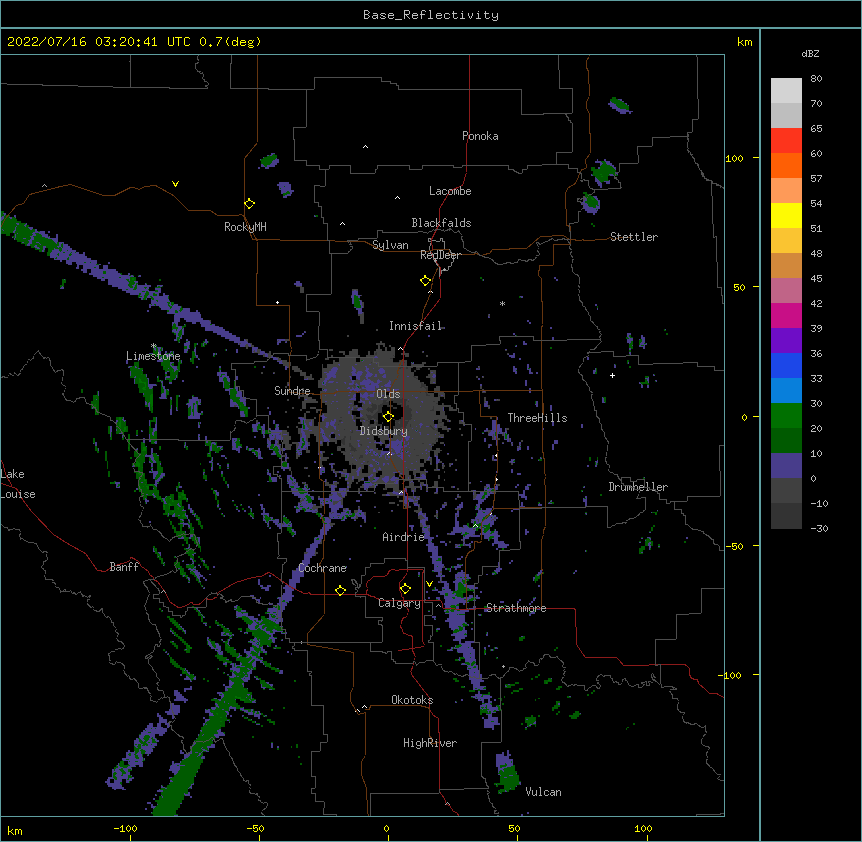
Task: Select the Vulcan label
Action: tap(543, 792)
